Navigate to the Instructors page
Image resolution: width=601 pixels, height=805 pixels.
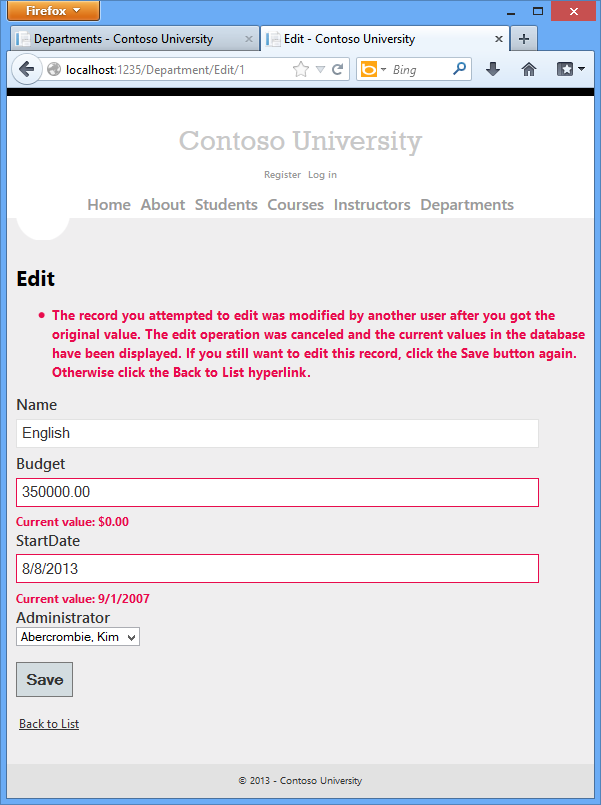coord(372,204)
